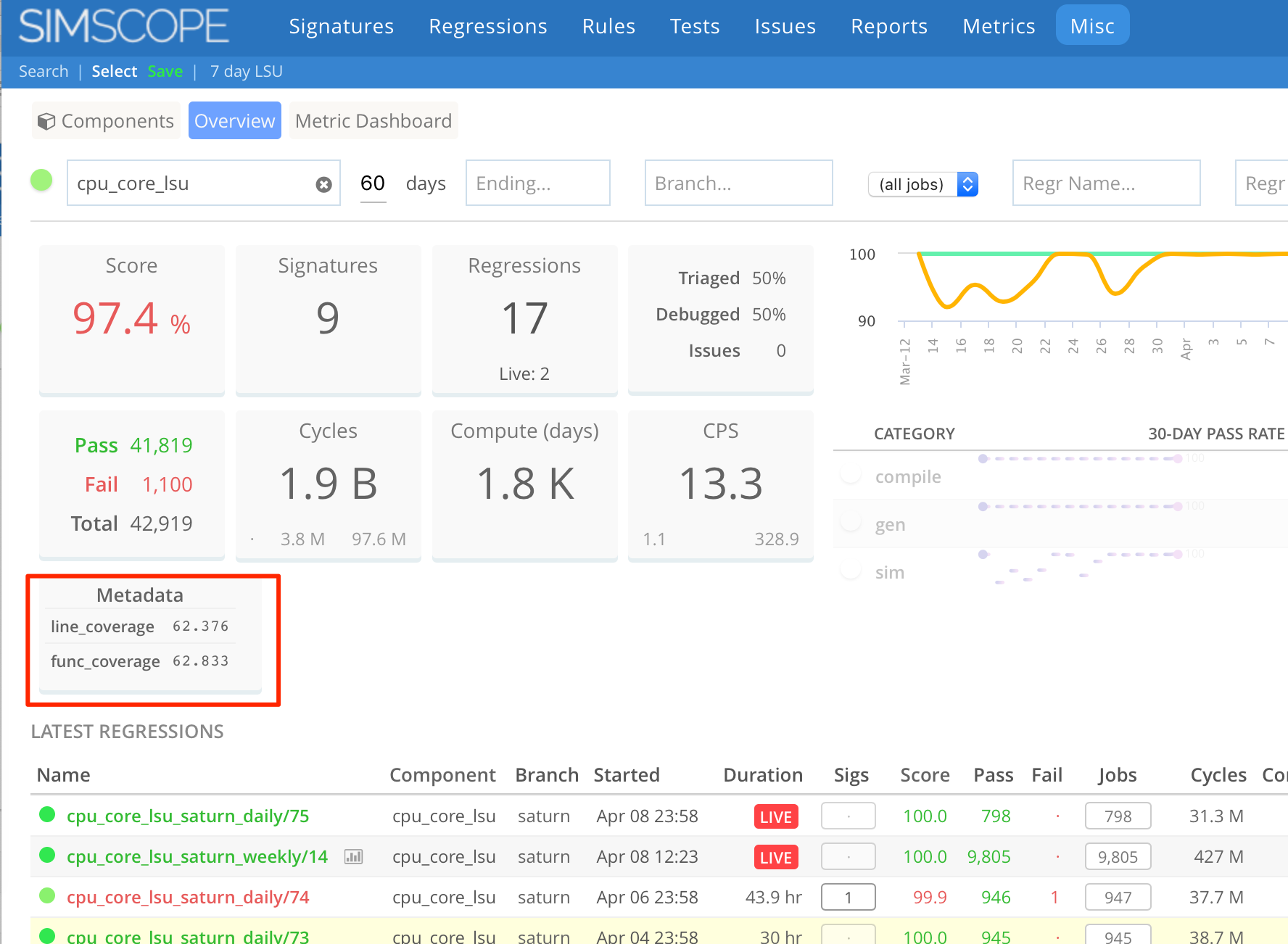
Task: Click the CPS 13.3 value
Action: point(721,484)
